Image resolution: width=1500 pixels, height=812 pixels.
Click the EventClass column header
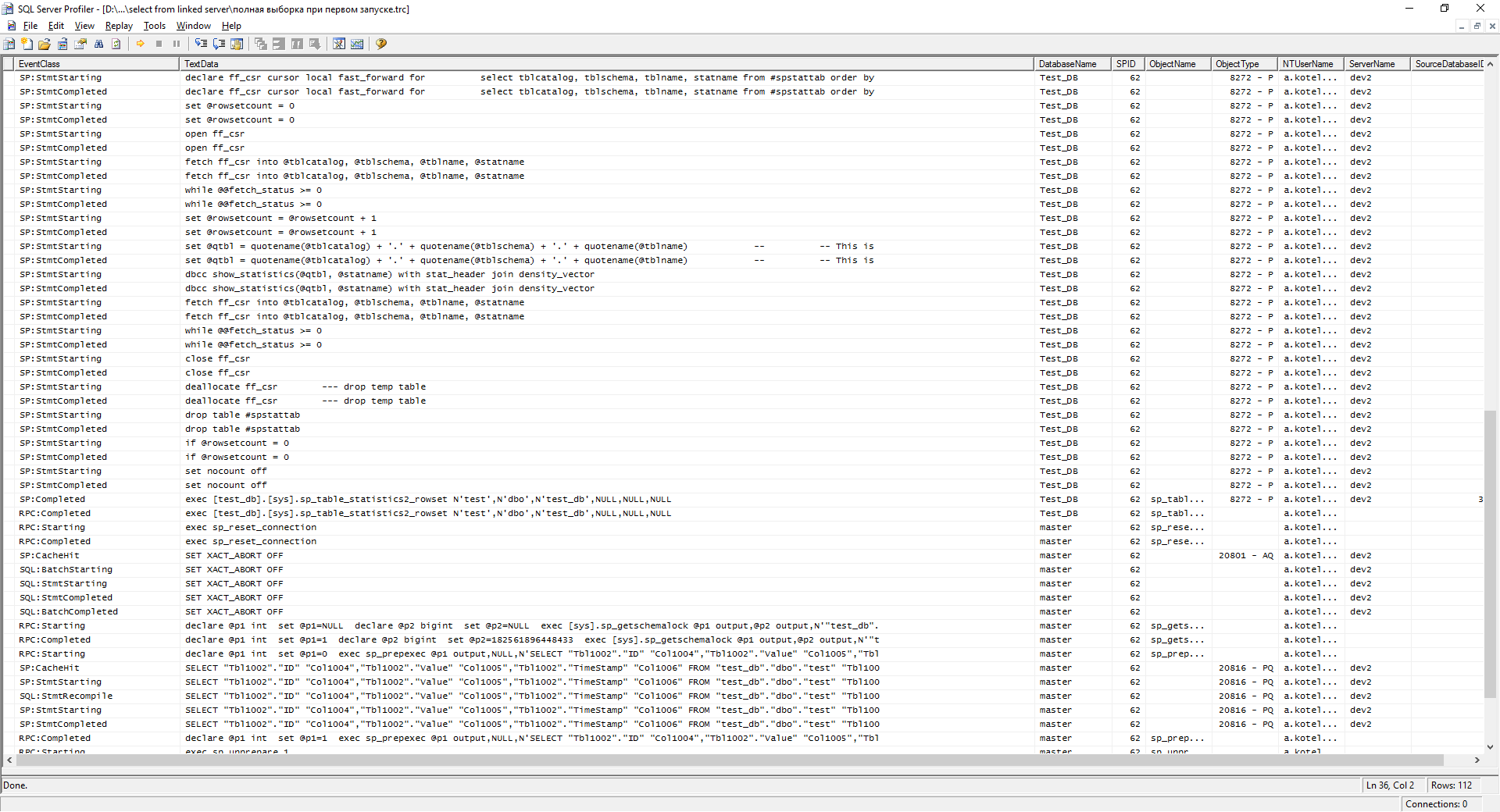(97, 64)
